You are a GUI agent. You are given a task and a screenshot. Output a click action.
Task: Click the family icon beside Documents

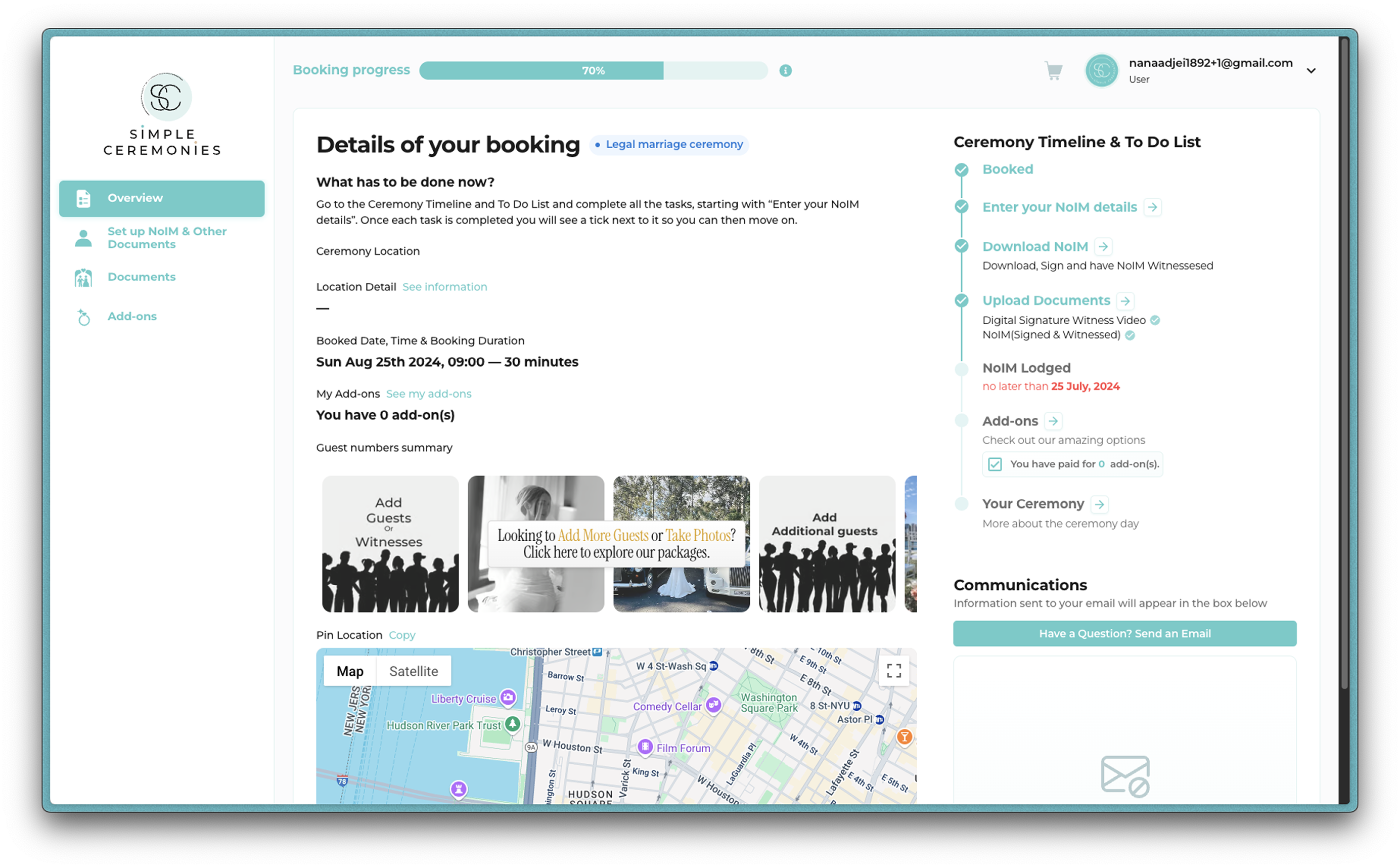[83, 277]
